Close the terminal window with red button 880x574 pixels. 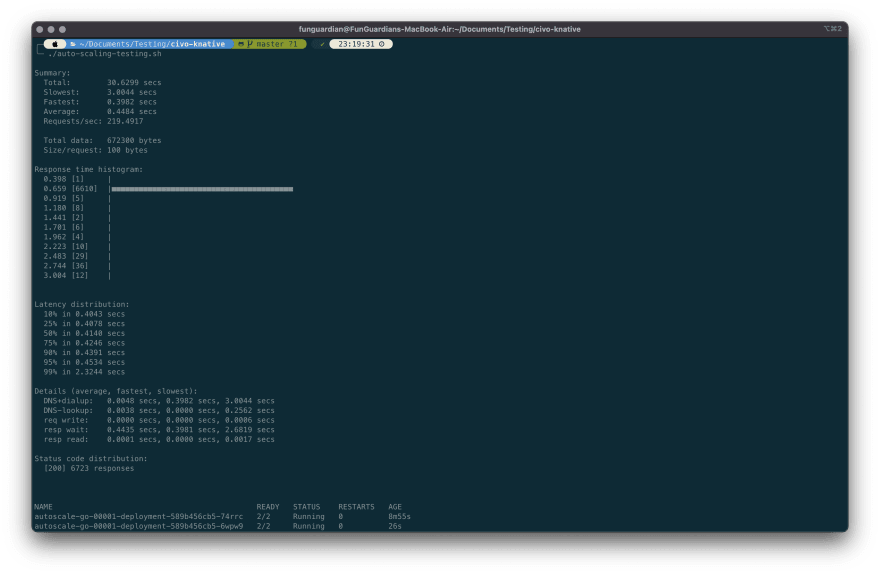pyautogui.click(x=39, y=29)
